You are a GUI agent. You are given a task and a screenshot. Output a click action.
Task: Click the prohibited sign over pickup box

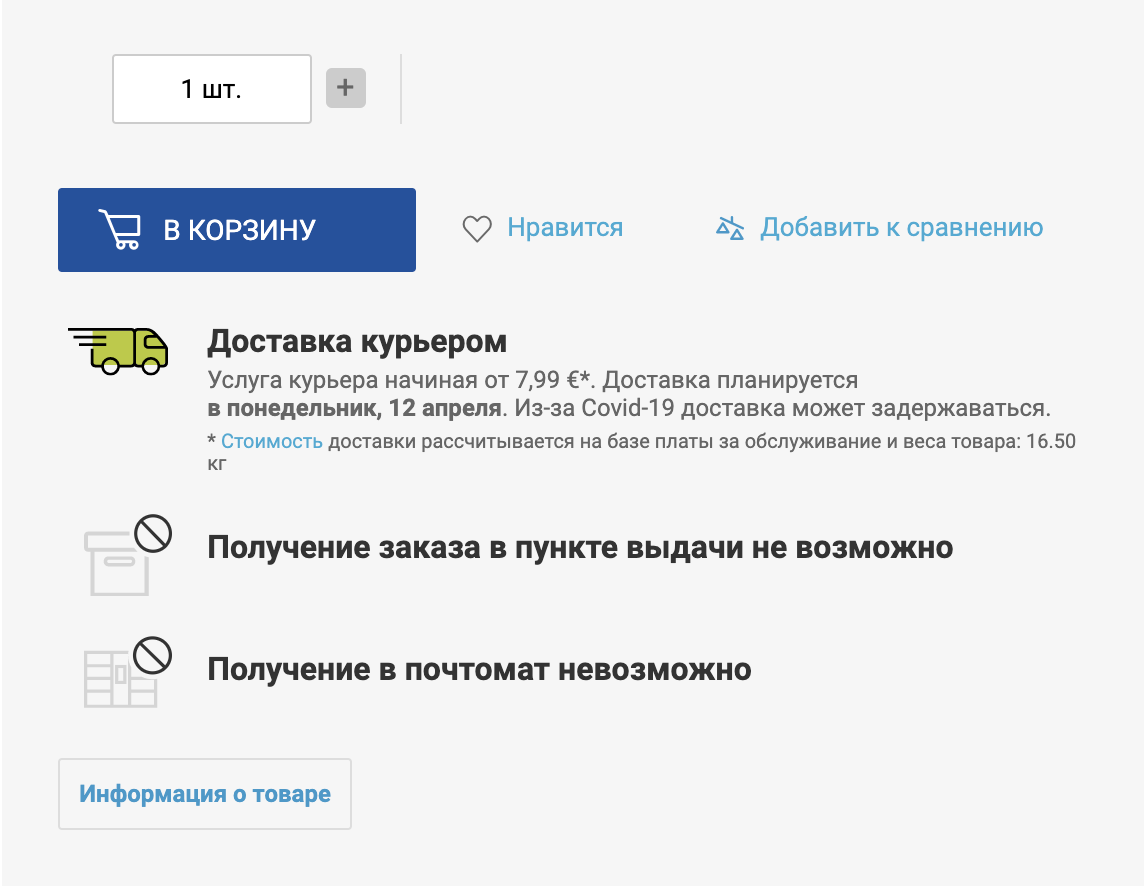[153, 533]
